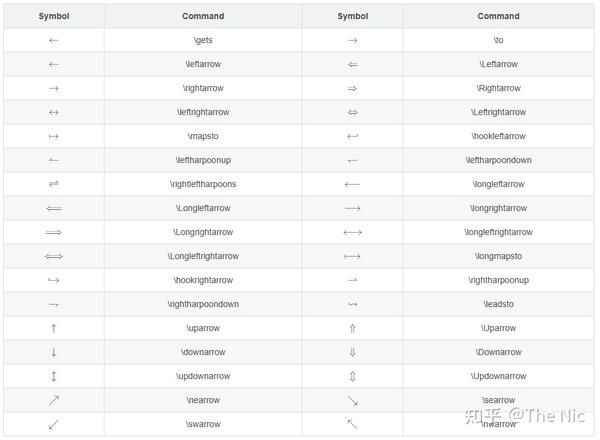Select the \uparrow command text
This screenshot has height=440, width=600.
203,328
